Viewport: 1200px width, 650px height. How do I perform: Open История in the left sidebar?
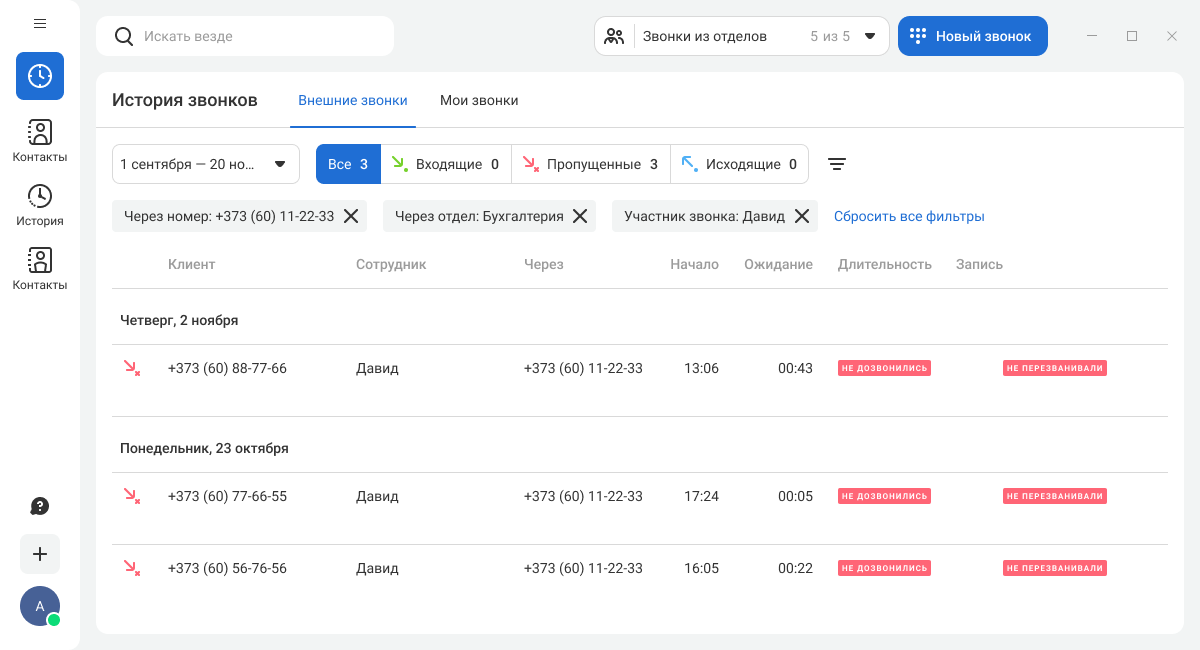tap(40, 206)
